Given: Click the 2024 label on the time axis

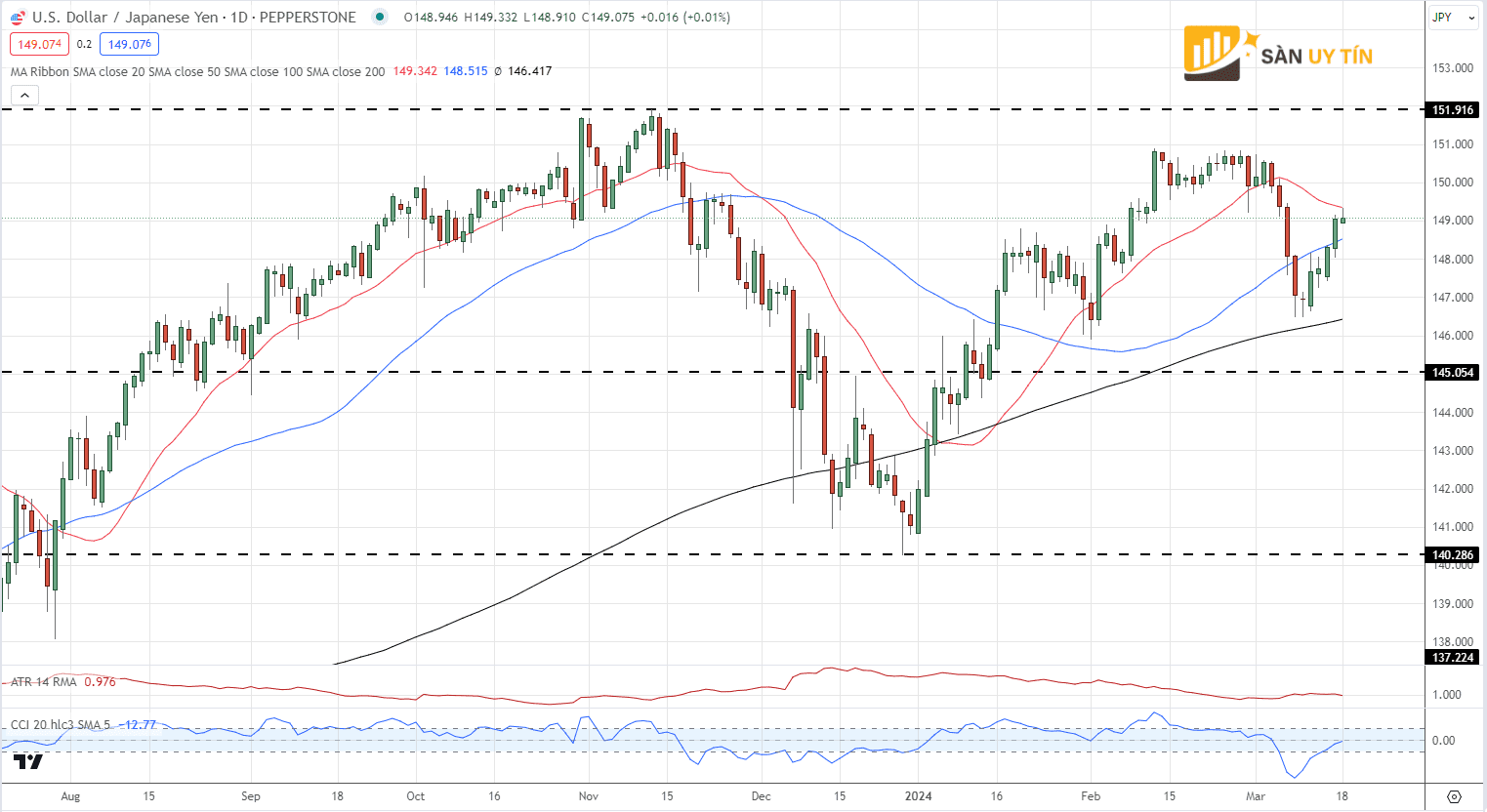Looking at the screenshot, I should tap(919, 796).
